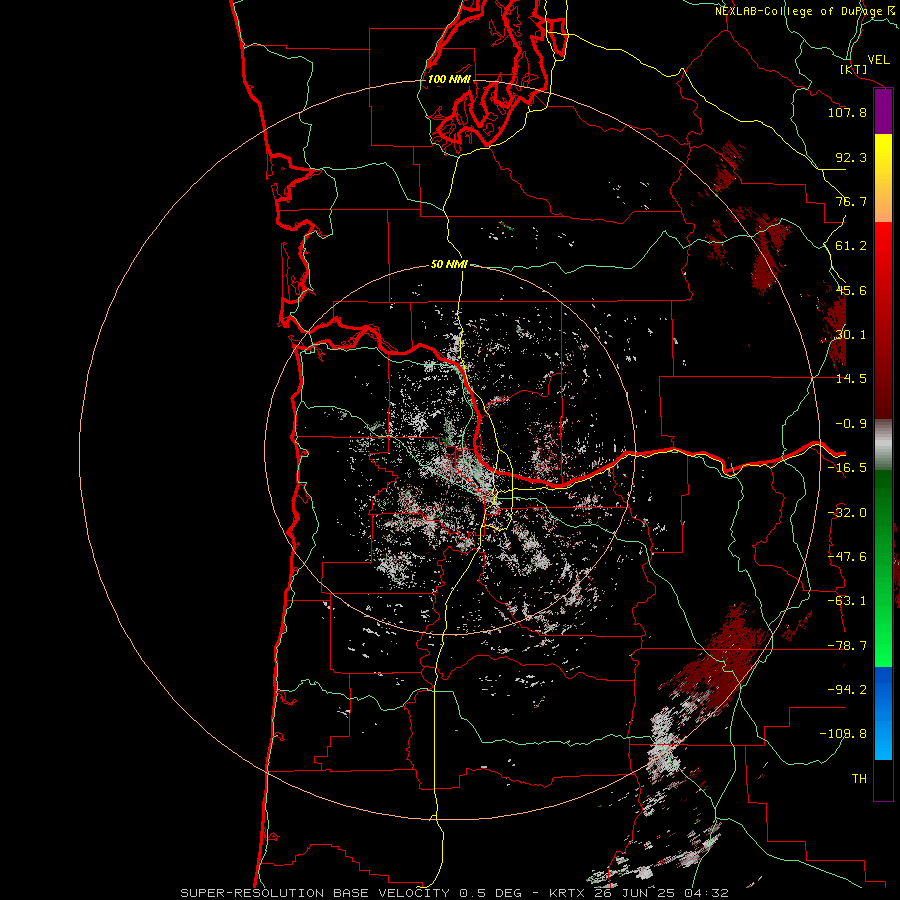The width and height of the screenshot is (900, 900).
Task: Click the 04:32 timestamp in the caption
Action: pos(709,893)
